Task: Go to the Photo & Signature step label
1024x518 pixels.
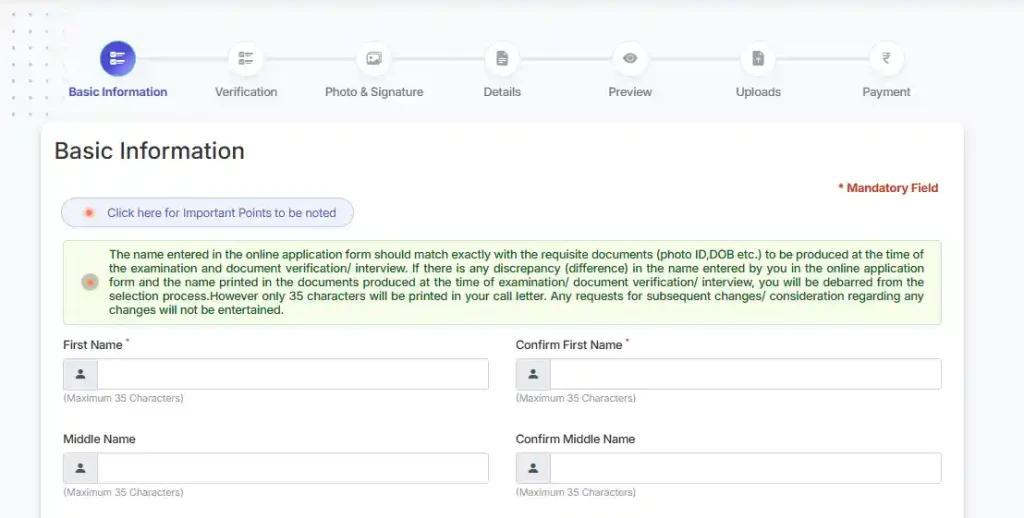Action: pos(374,92)
